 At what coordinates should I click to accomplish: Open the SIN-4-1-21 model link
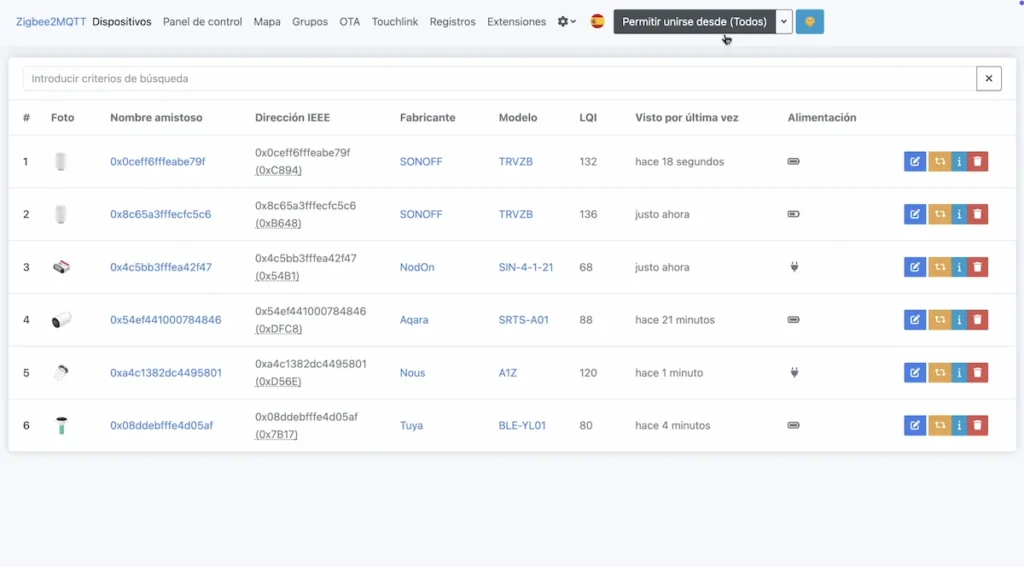tap(525, 267)
